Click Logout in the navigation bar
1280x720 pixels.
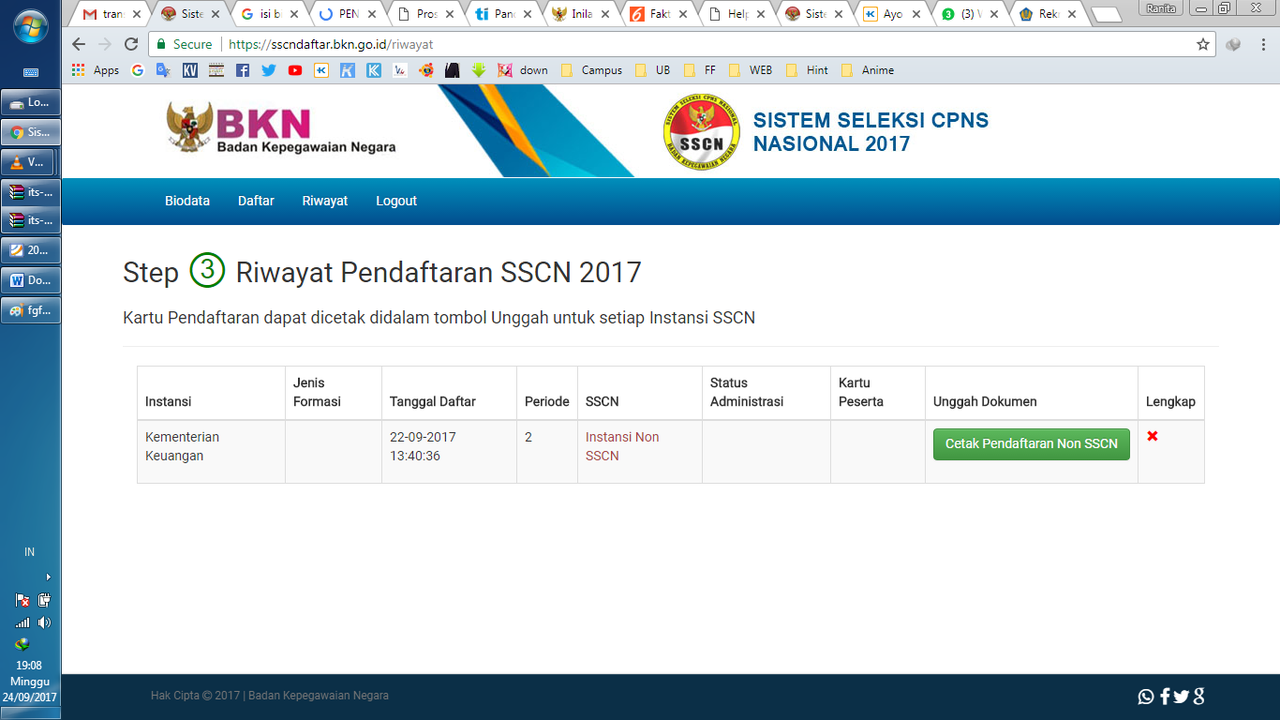[x=396, y=201]
